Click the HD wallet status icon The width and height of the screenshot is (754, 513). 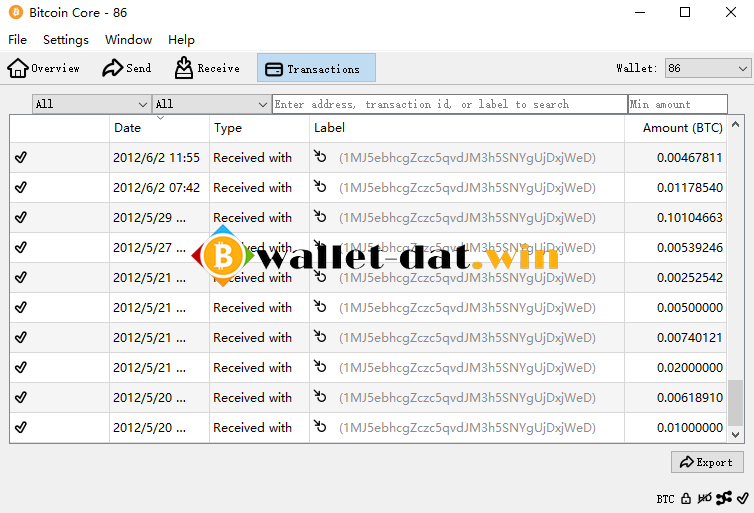pos(704,499)
